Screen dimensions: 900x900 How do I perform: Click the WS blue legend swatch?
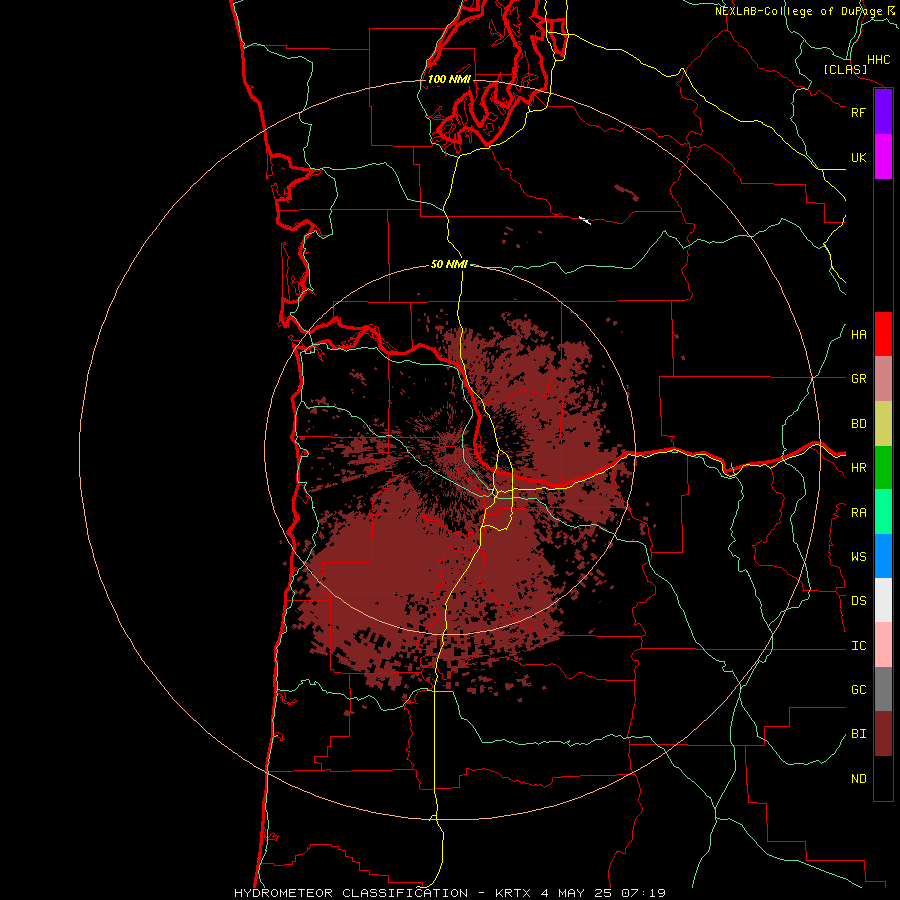(x=883, y=556)
